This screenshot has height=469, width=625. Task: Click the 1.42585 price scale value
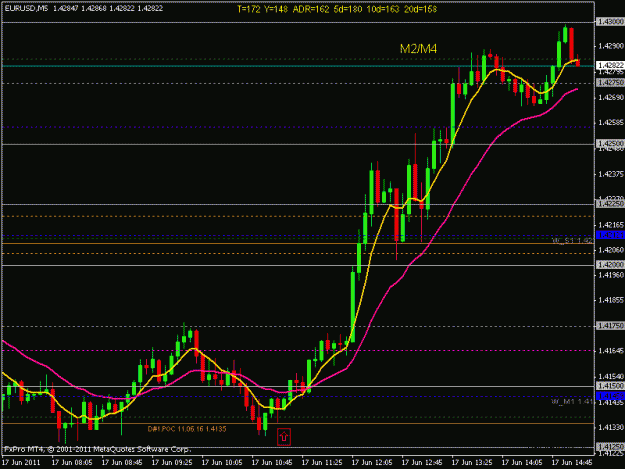point(610,122)
